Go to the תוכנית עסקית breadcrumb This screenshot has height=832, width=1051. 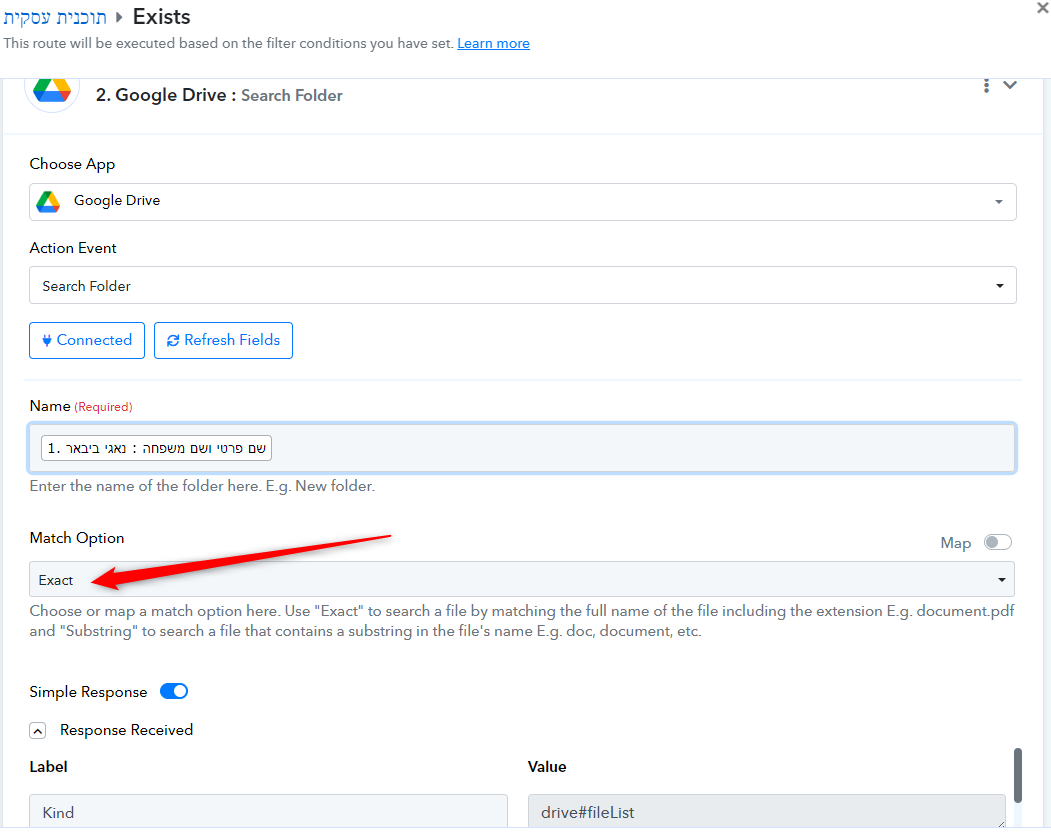[55, 17]
